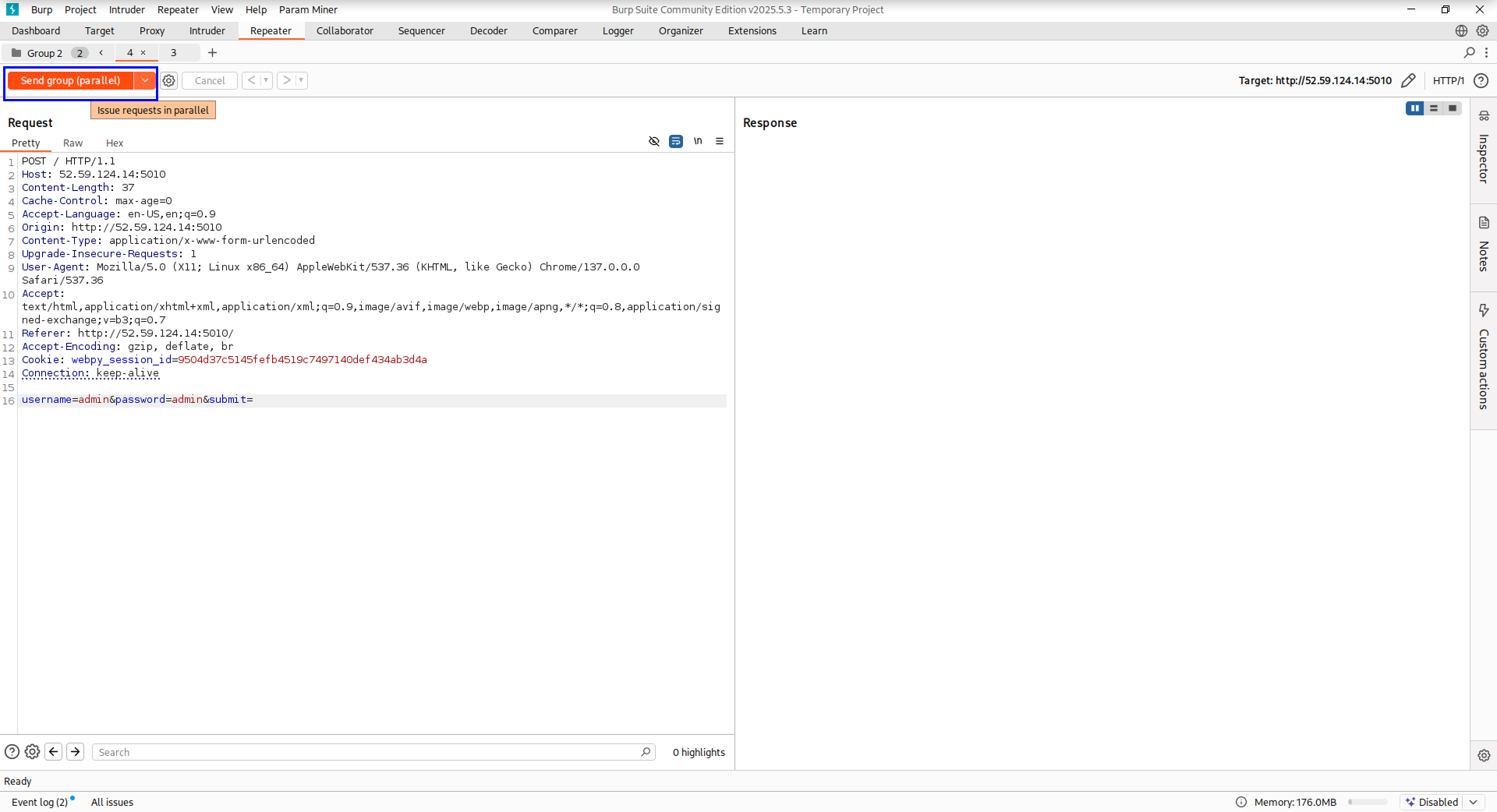Open Repeater help question icon
The width and height of the screenshot is (1497, 812).
[x=1481, y=80]
